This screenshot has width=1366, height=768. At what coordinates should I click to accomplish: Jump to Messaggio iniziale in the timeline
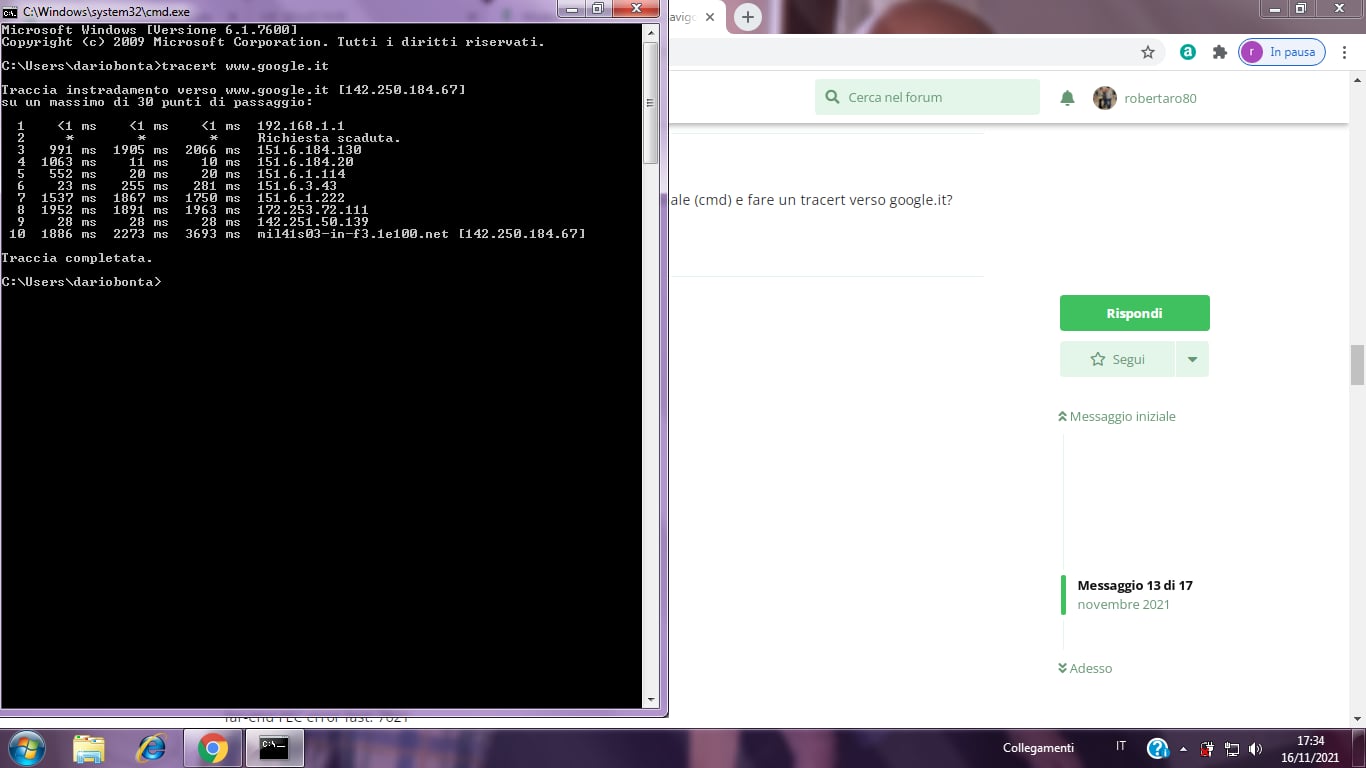click(x=1117, y=416)
